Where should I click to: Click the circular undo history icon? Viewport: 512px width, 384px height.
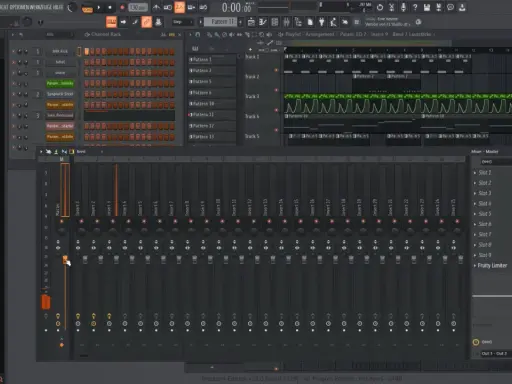[x=380, y=7]
